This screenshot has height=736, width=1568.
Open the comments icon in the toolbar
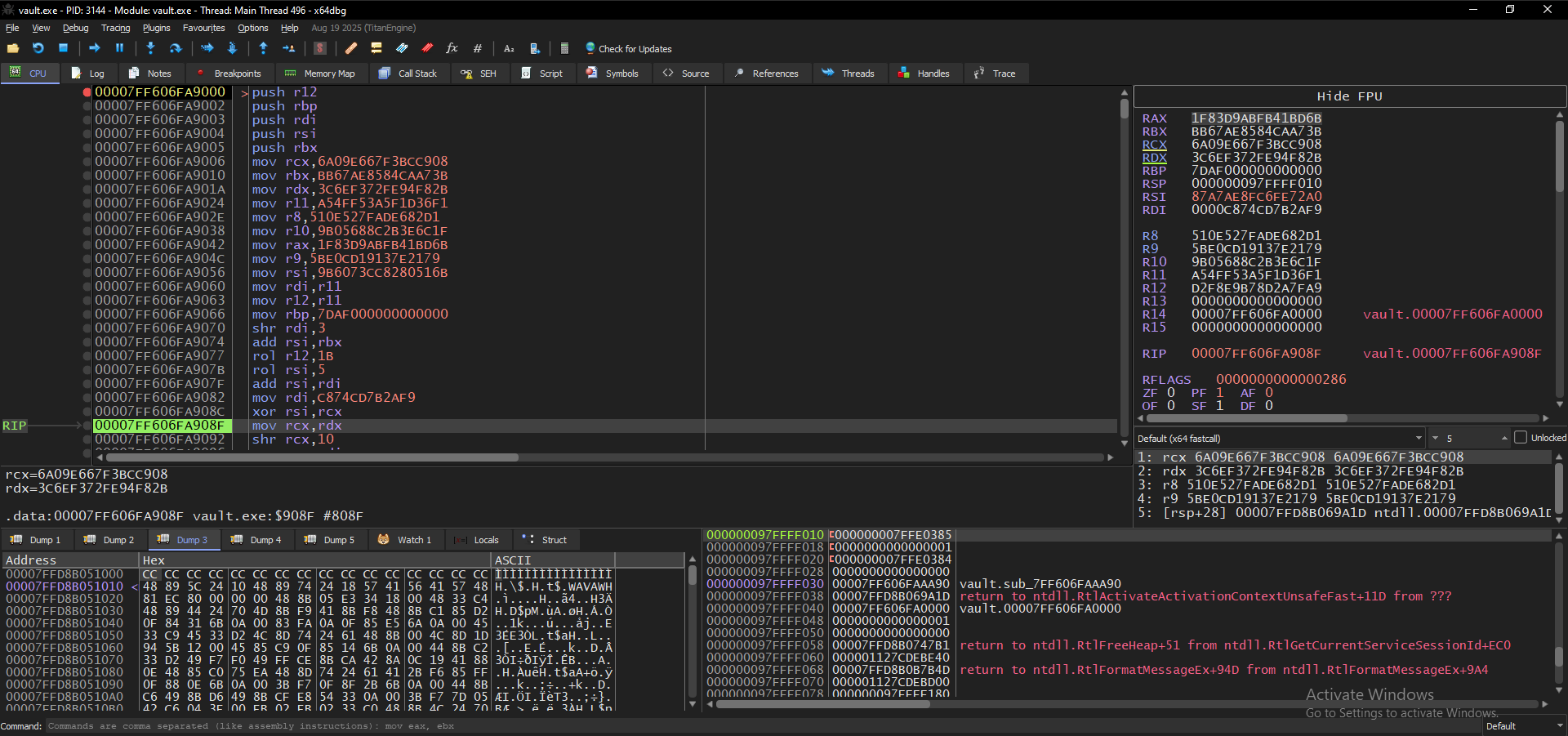(376, 48)
